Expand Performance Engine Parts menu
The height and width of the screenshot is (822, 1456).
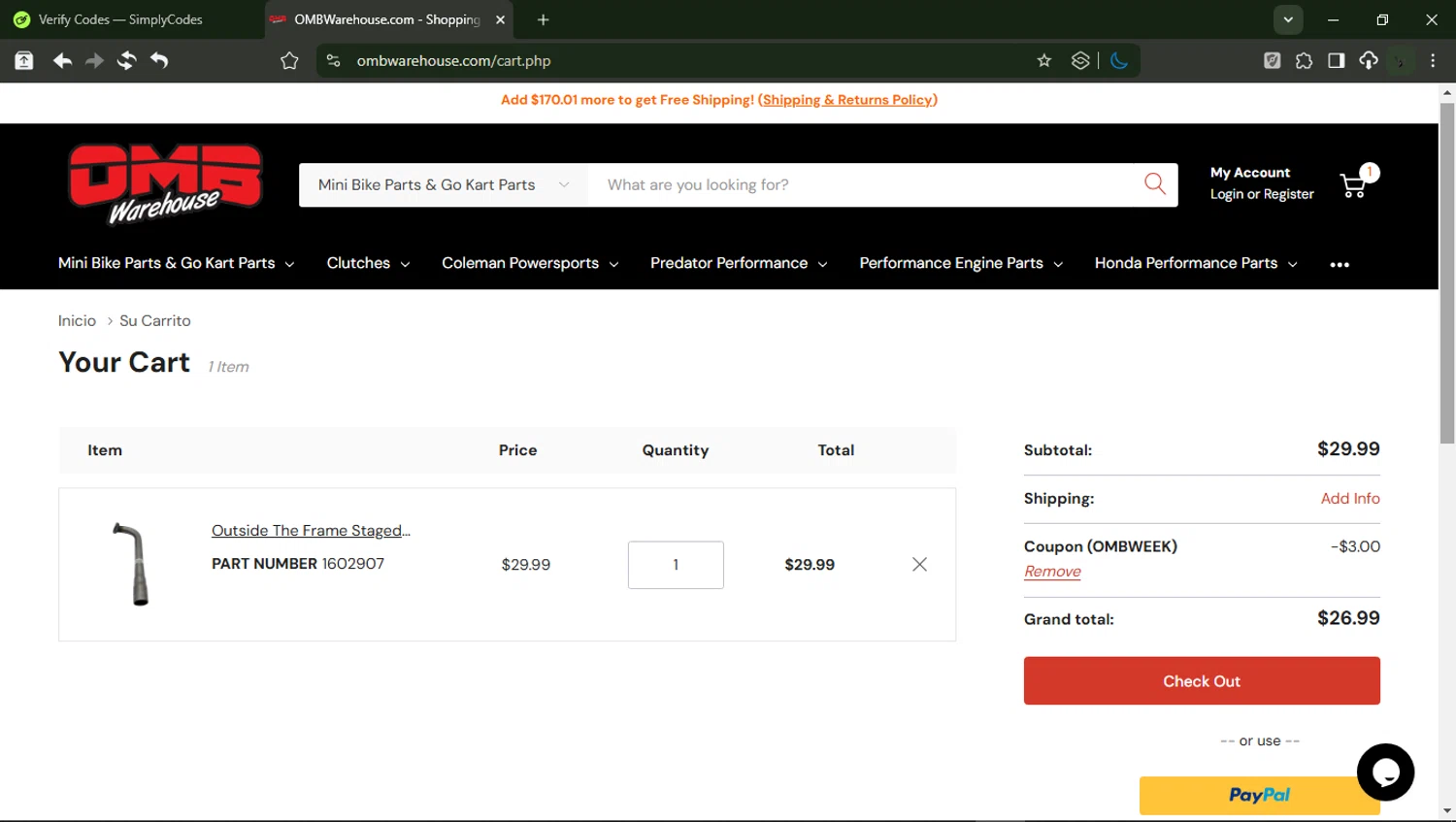pos(961,263)
